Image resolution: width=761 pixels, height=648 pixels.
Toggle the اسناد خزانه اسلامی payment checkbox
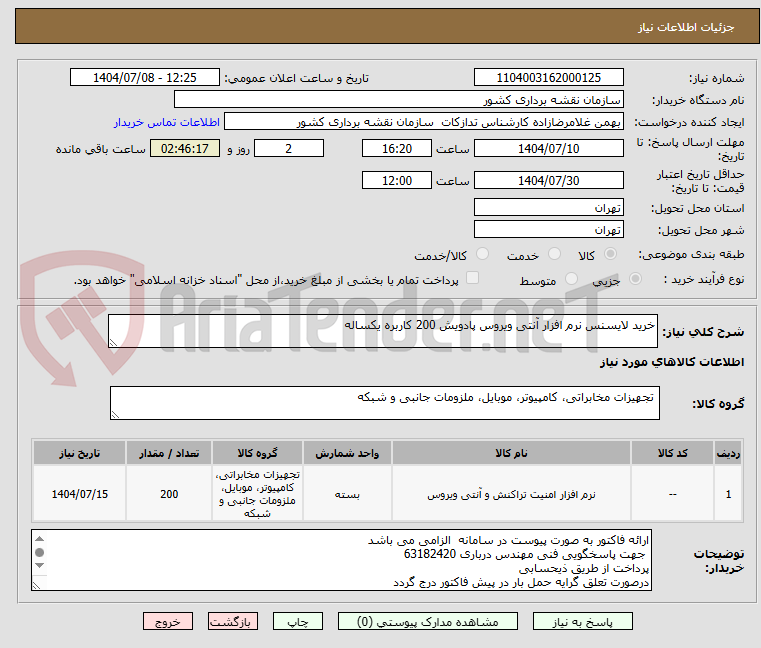(472, 278)
